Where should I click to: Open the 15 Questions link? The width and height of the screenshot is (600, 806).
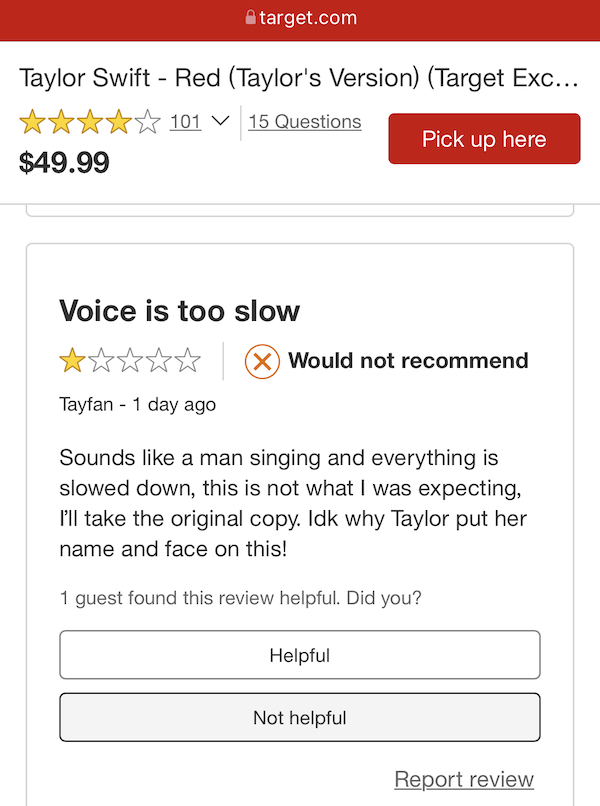click(x=305, y=122)
